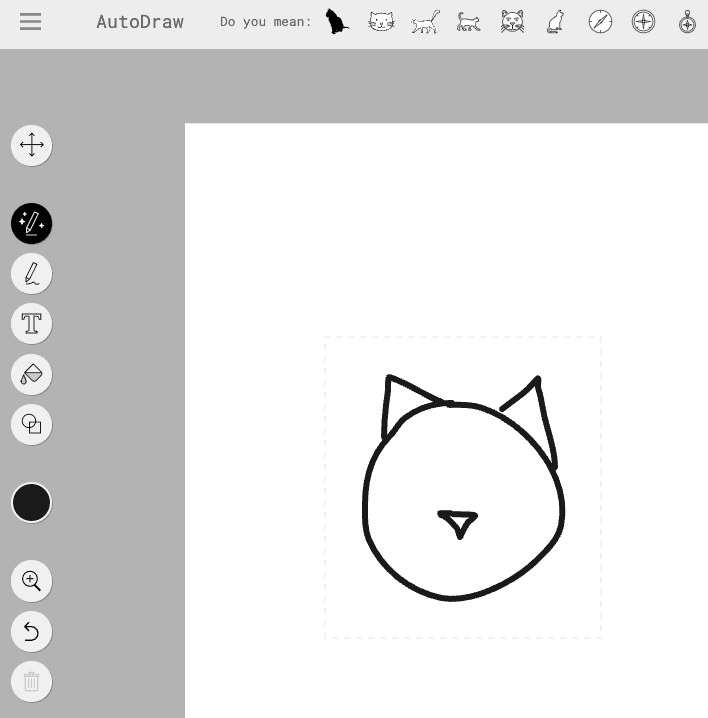Image resolution: width=708 pixels, height=718 pixels.
Task: Choose the walking cat with raised tail suggestion
Action: pos(425,21)
